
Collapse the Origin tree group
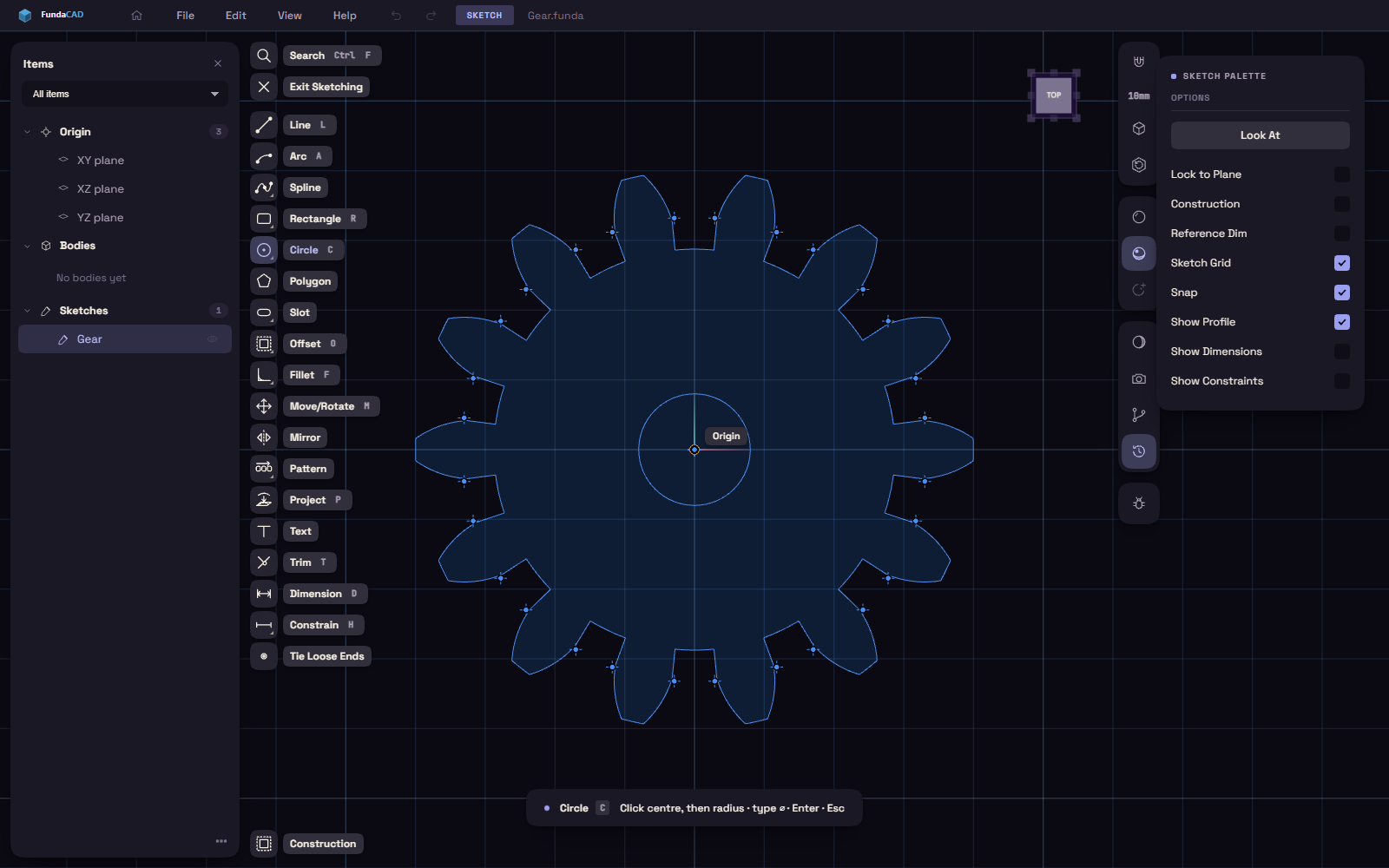click(27, 132)
